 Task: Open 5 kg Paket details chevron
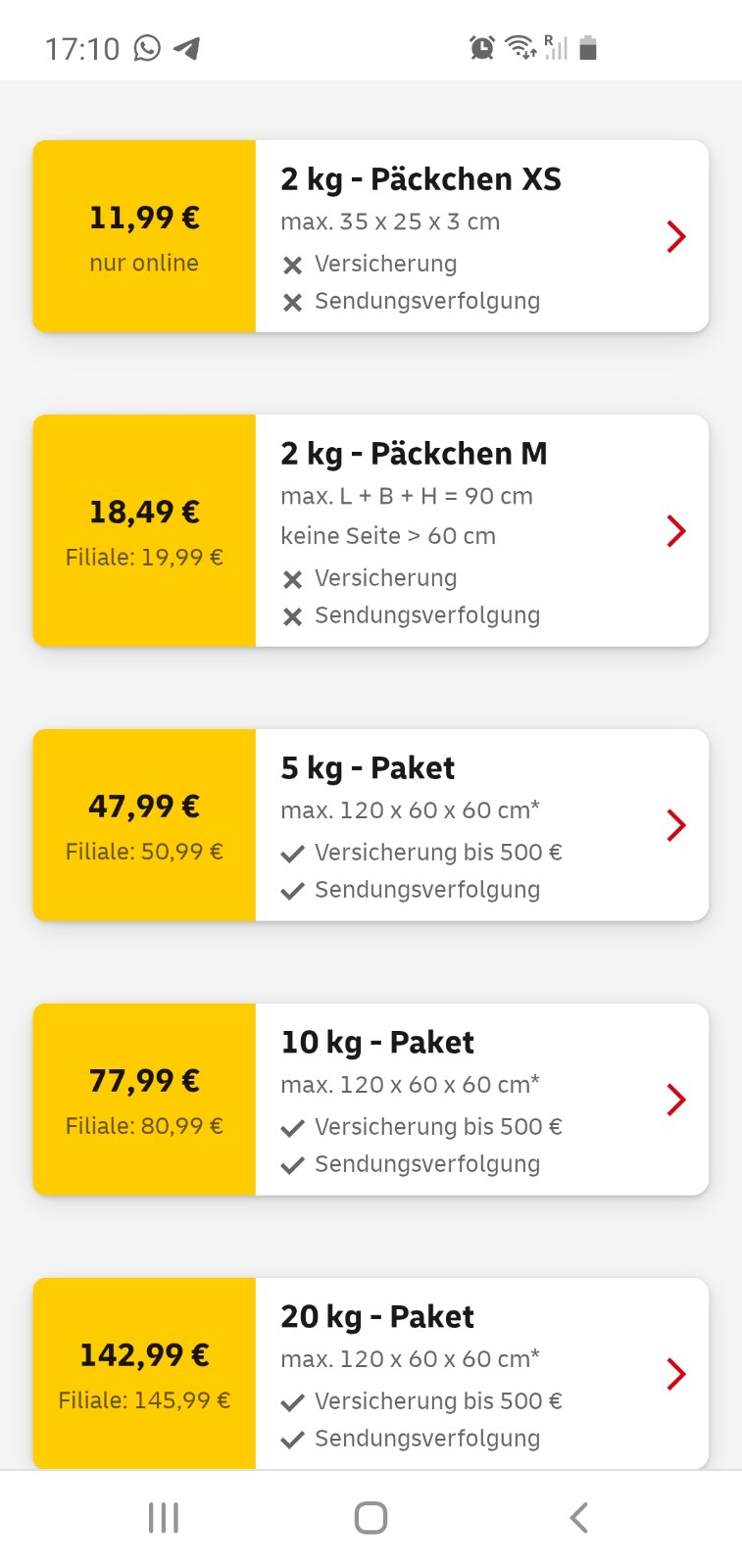(x=676, y=825)
